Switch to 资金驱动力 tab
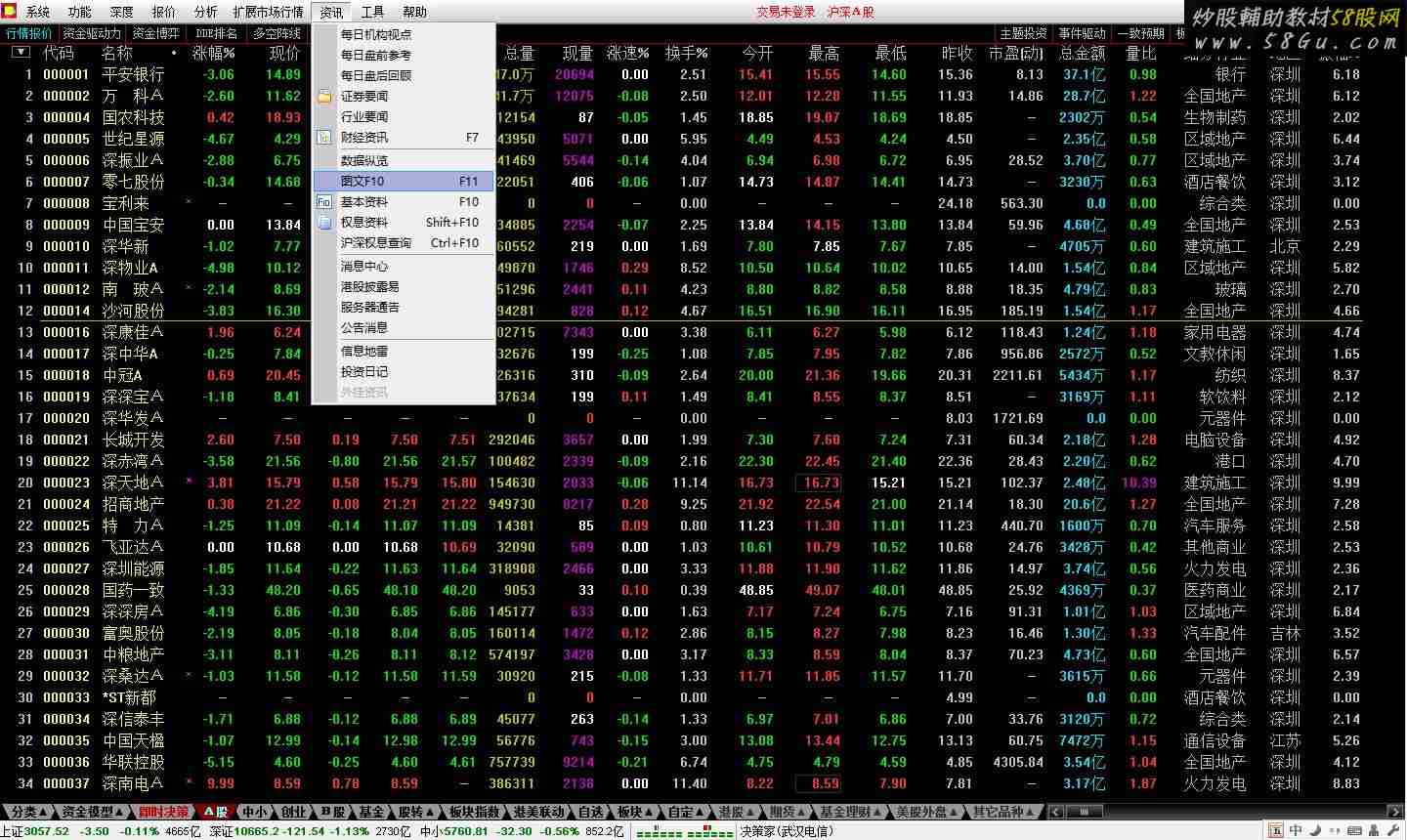The width and height of the screenshot is (1407, 840). click(x=92, y=33)
